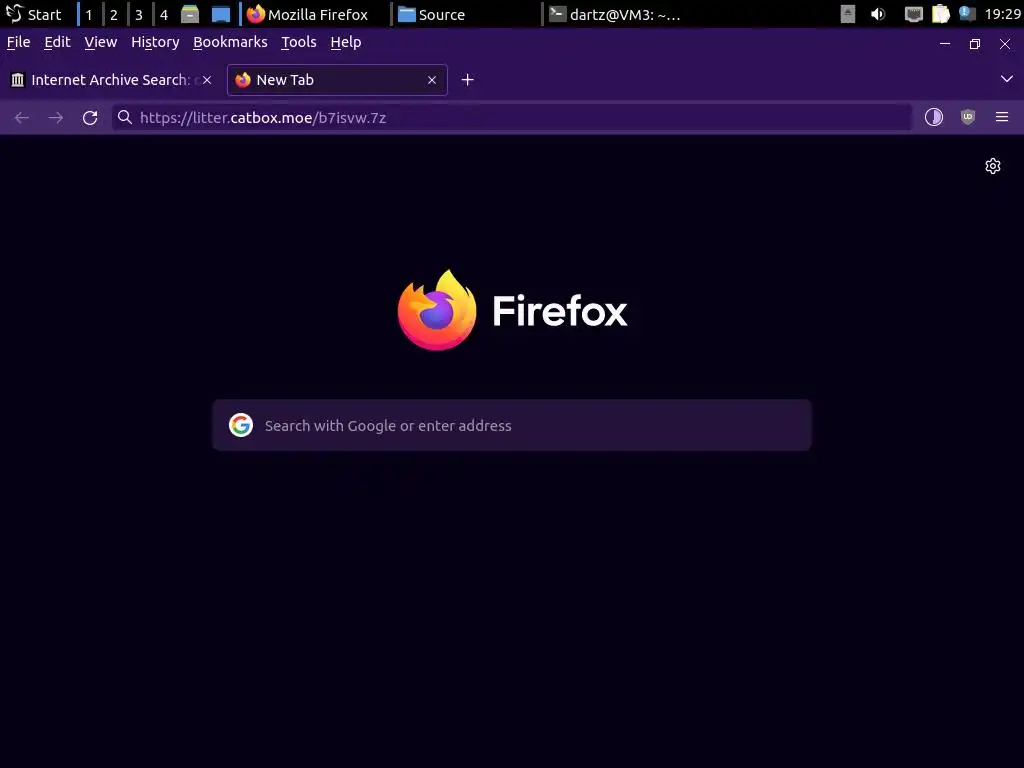The image size is (1024, 768).
Task: Open the View menu
Action: (x=101, y=42)
